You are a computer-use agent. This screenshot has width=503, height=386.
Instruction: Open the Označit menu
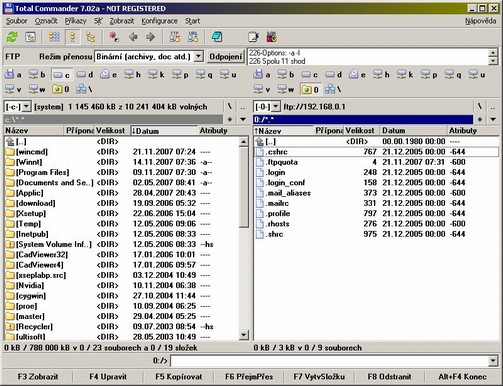tap(46, 21)
